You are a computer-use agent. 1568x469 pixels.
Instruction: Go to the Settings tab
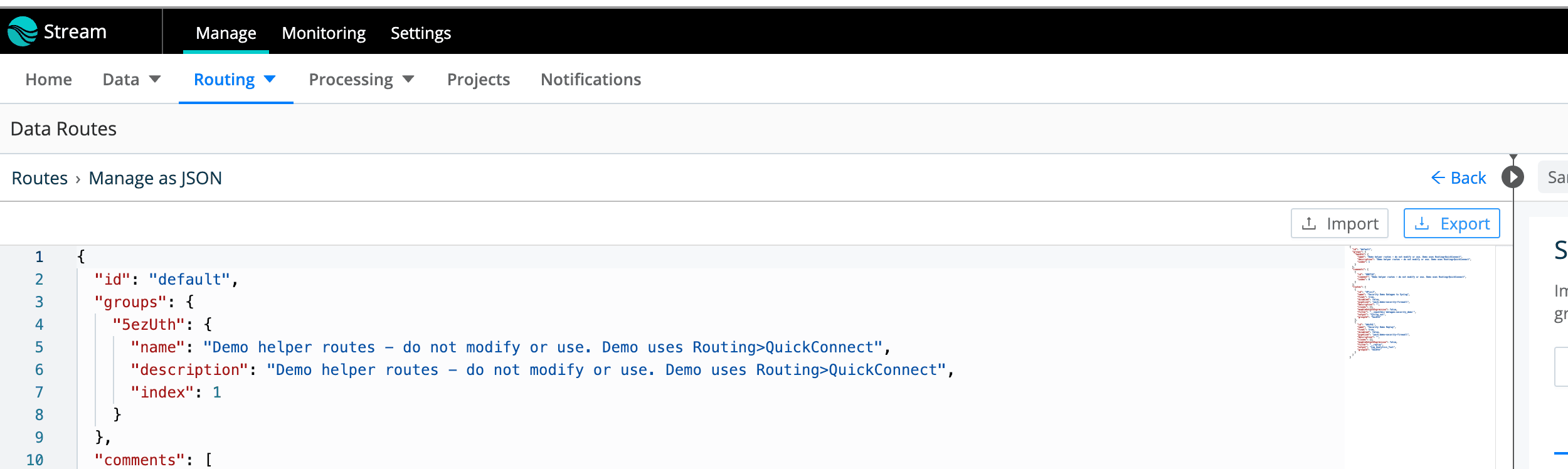pyautogui.click(x=420, y=33)
